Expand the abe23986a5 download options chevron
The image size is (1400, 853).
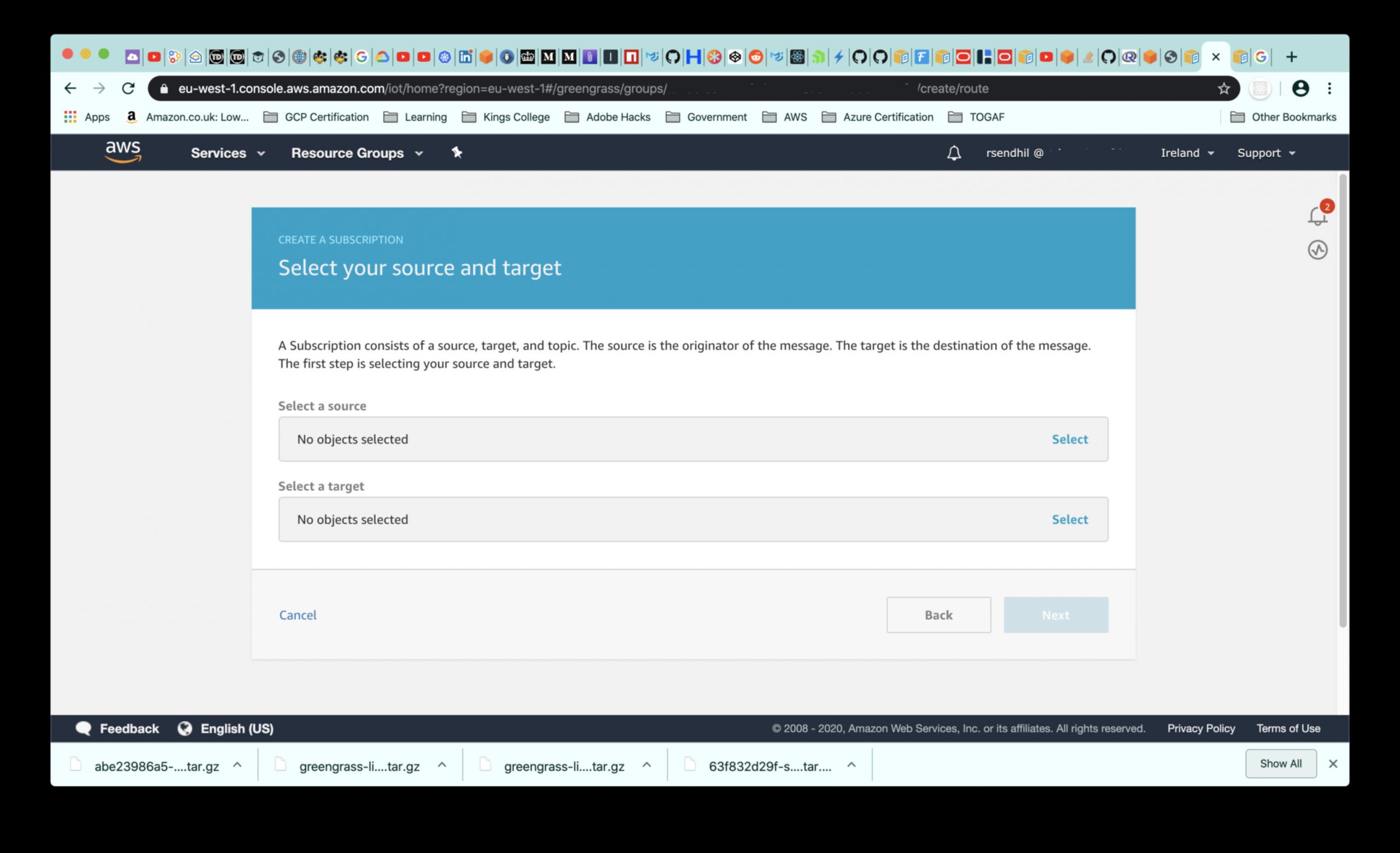tap(237, 765)
